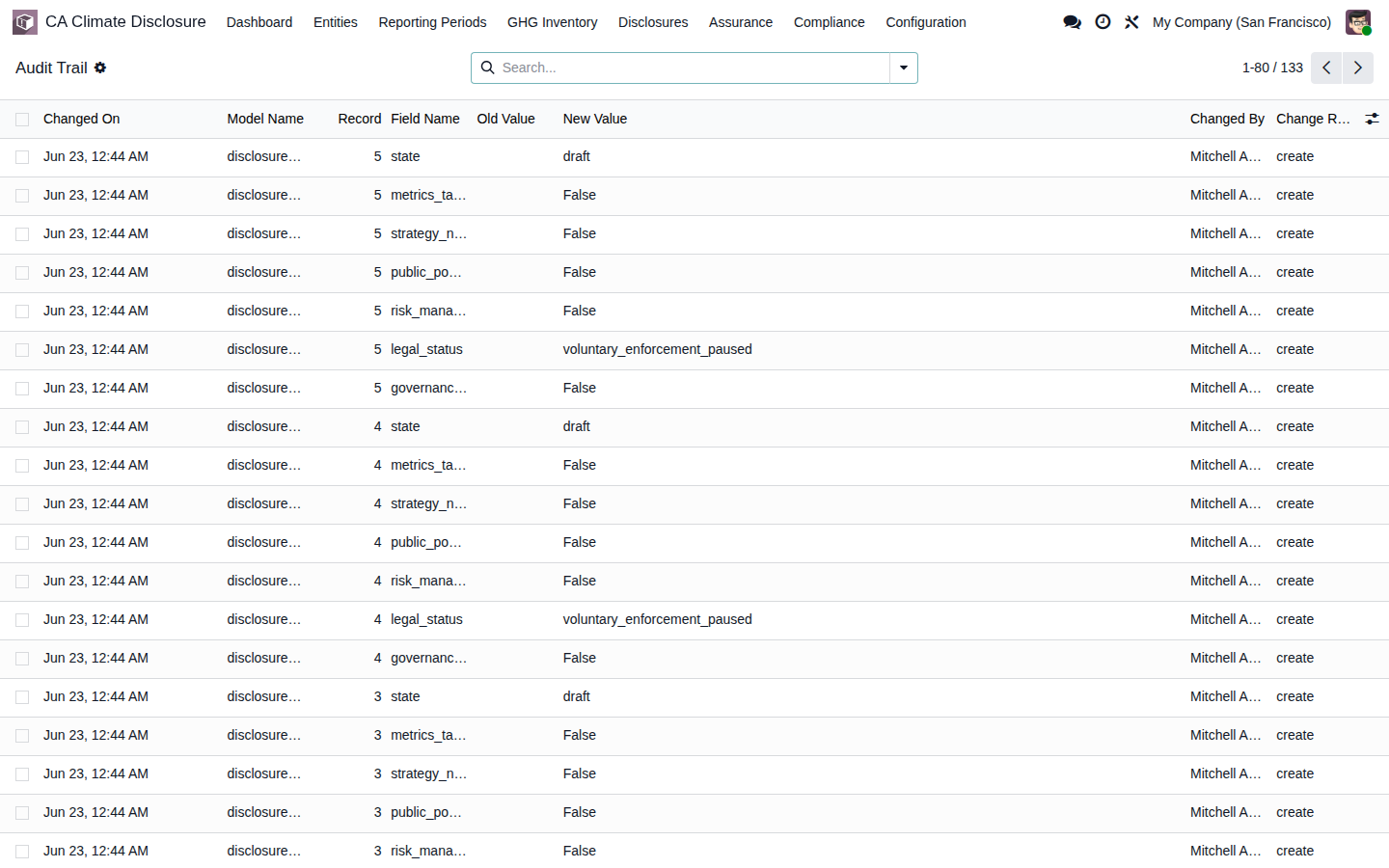Open the activities clock icon
Image resolution: width=1389 pixels, height=868 pixels.
point(1103,22)
